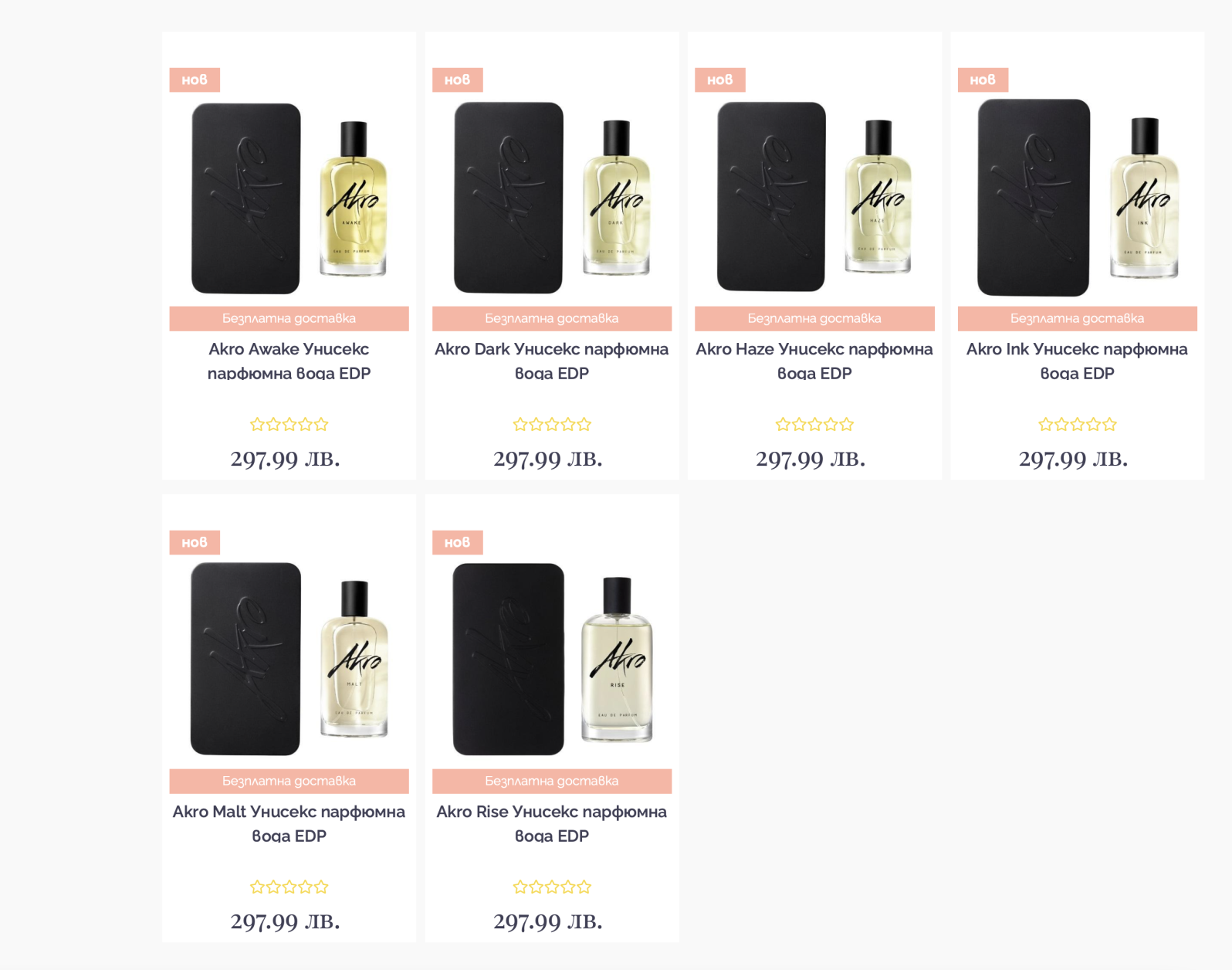Click the 'нов' badge on Akro Awake

195,80
